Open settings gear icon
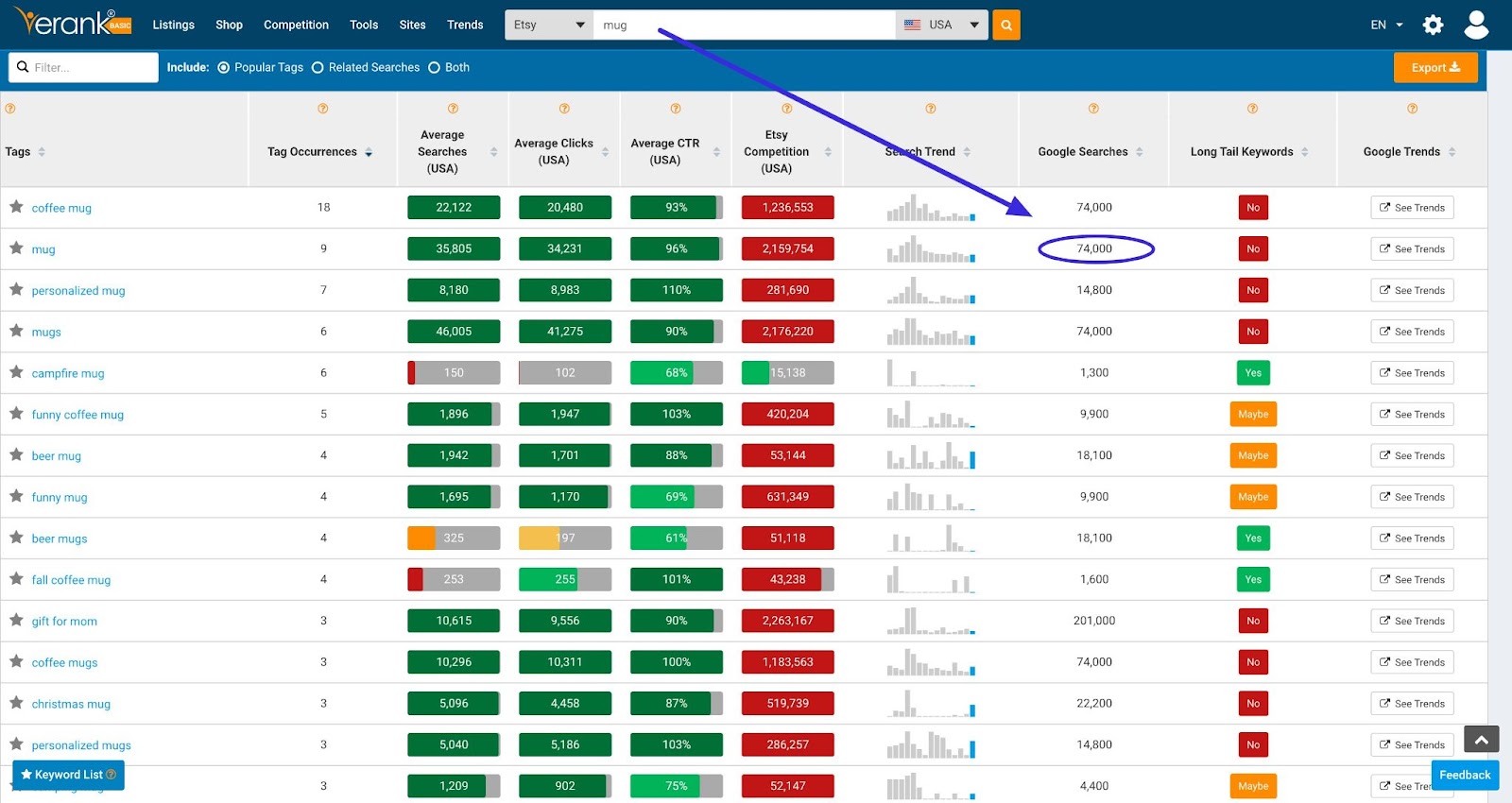This screenshot has height=803, width=1512. pyautogui.click(x=1433, y=25)
